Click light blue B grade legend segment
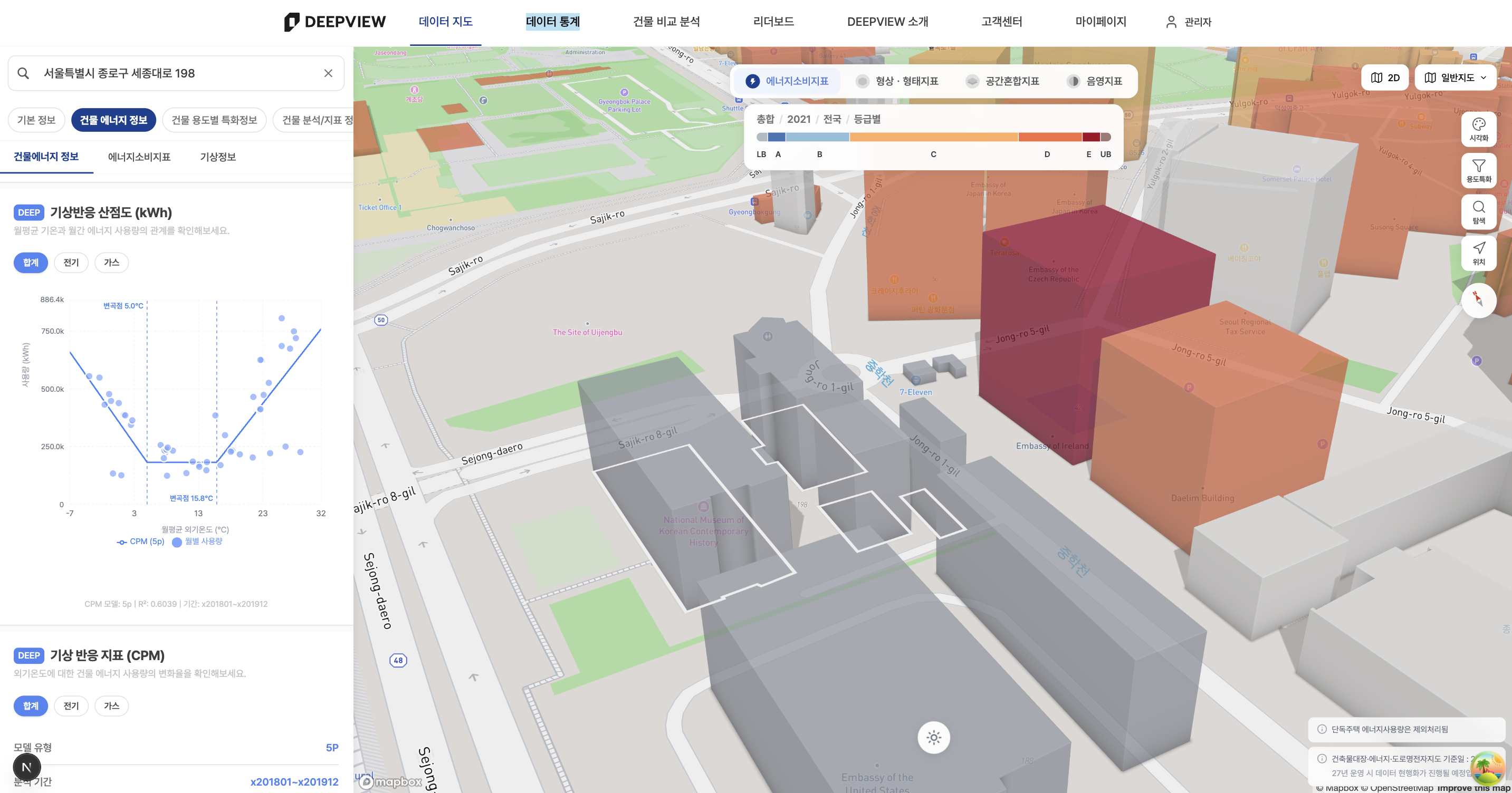Screen dimensions: 1512x793 817,137
